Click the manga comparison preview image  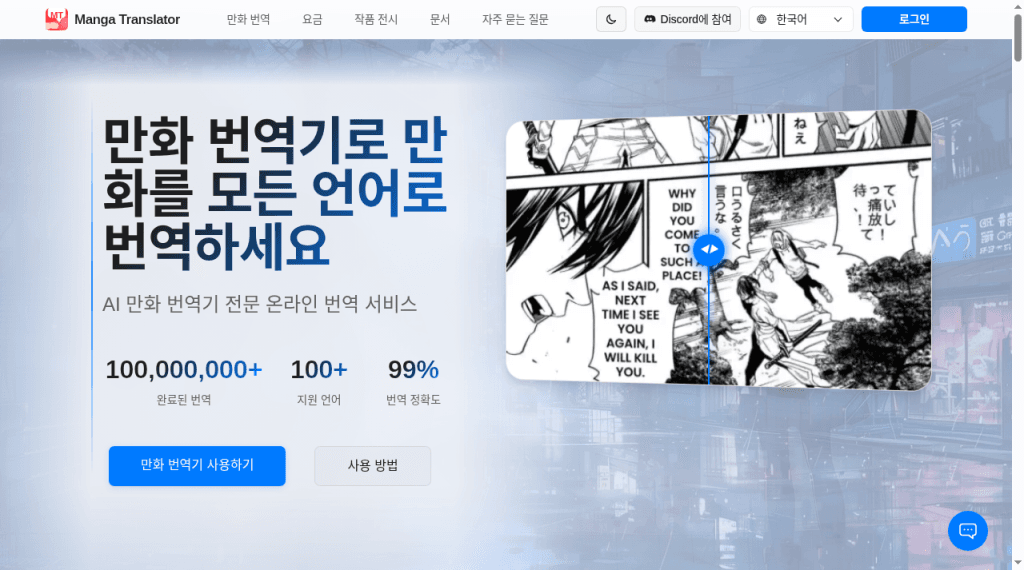(718, 250)
